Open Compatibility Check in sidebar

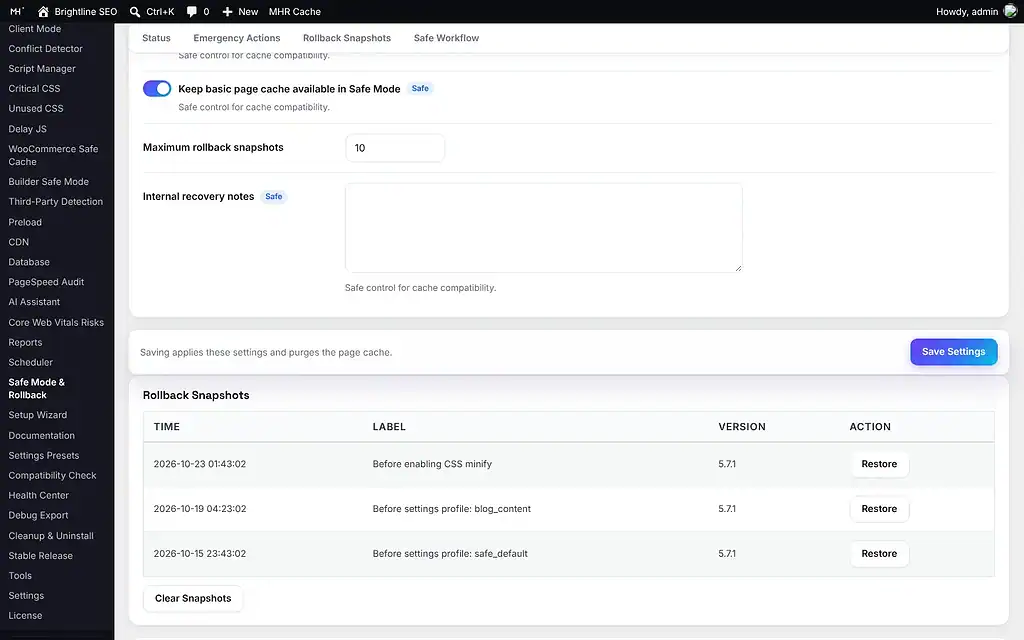click(x=52, y=475)
